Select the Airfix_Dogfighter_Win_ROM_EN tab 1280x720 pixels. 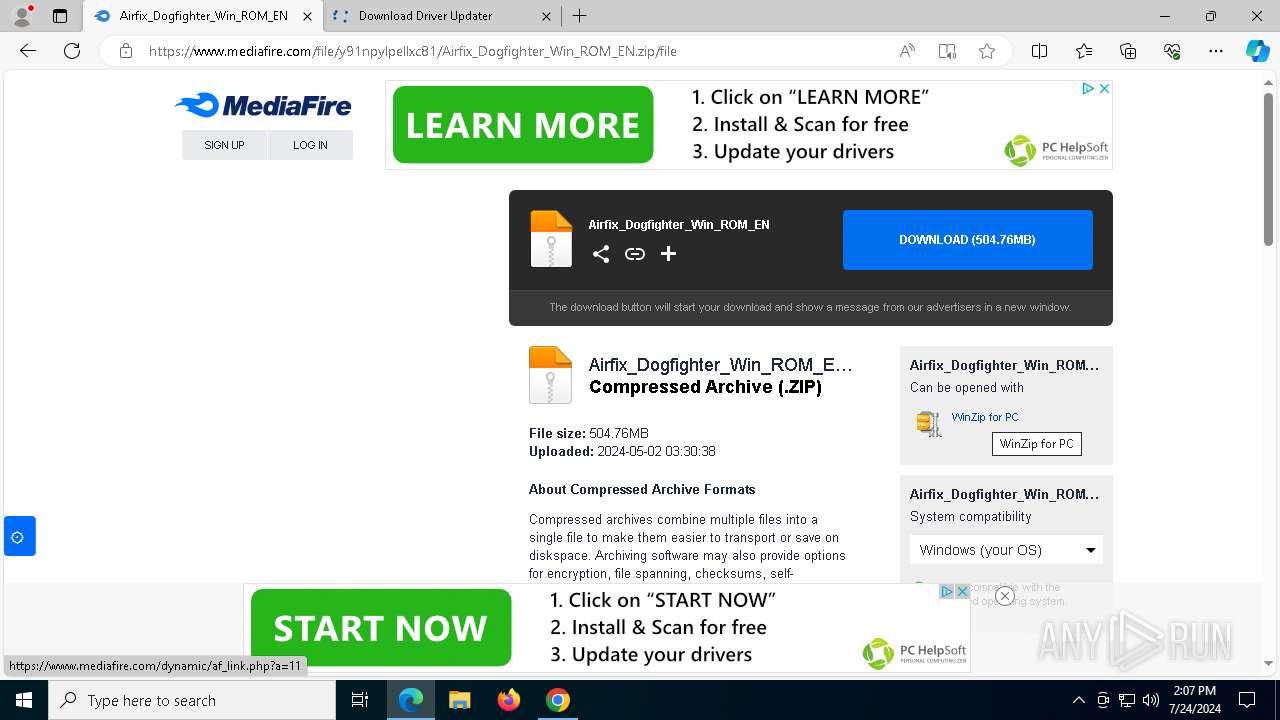(204, 16)
